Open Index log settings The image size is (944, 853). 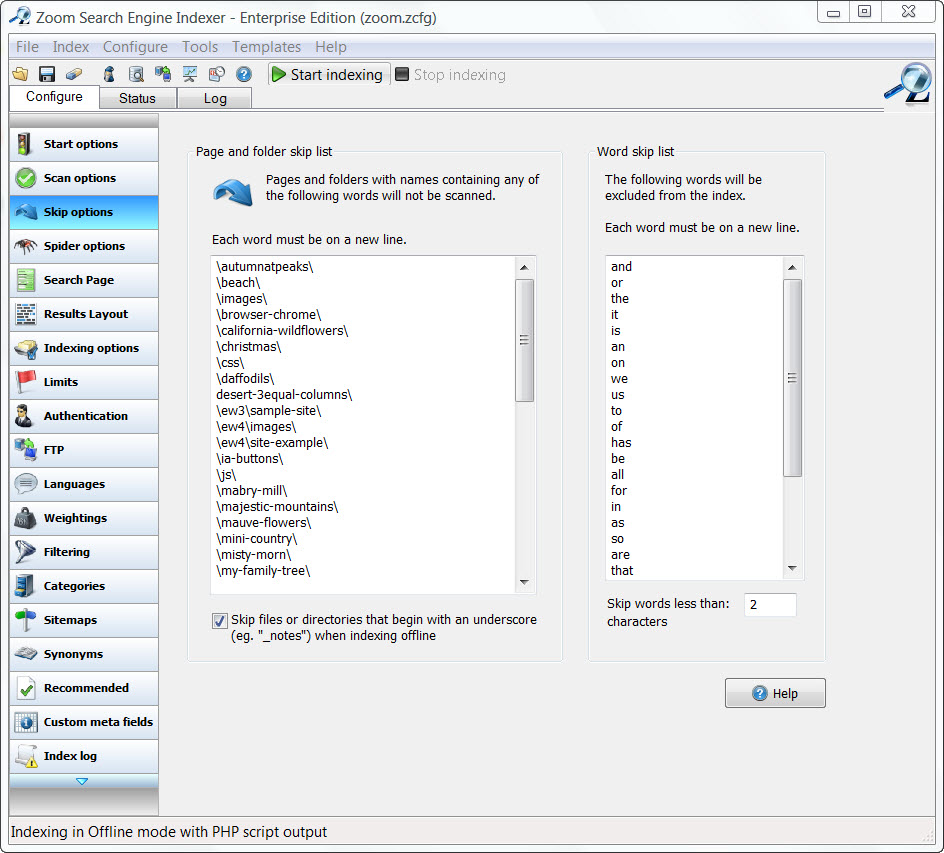pos(84,756)
